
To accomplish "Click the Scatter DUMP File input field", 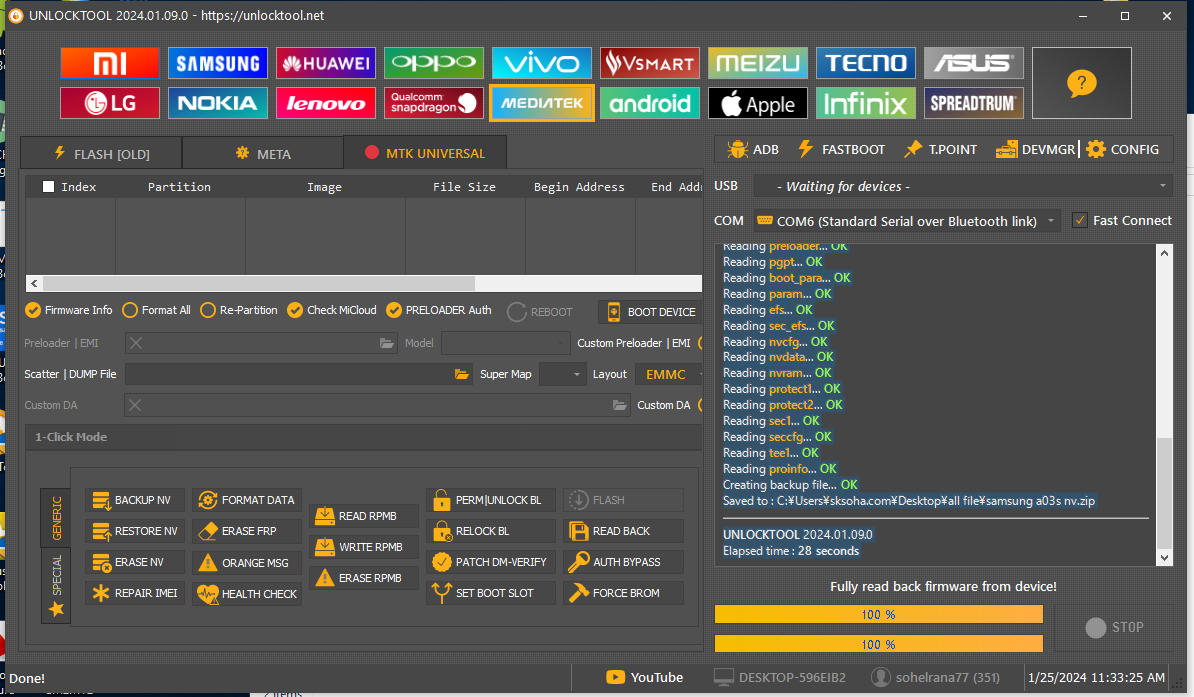I will [288, 374].
